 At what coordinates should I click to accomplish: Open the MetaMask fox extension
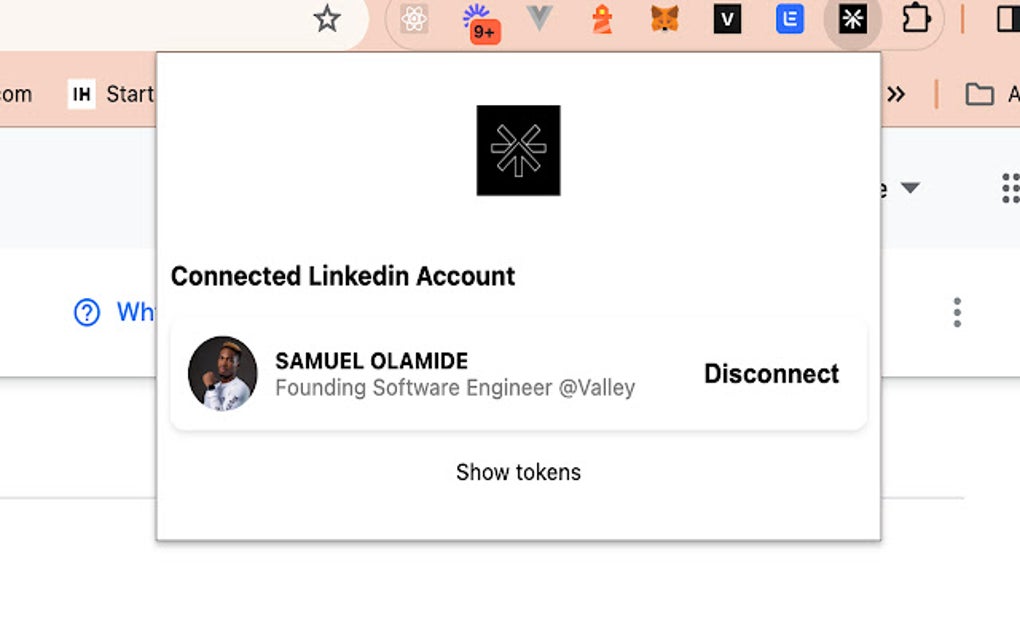coord(665,19)
